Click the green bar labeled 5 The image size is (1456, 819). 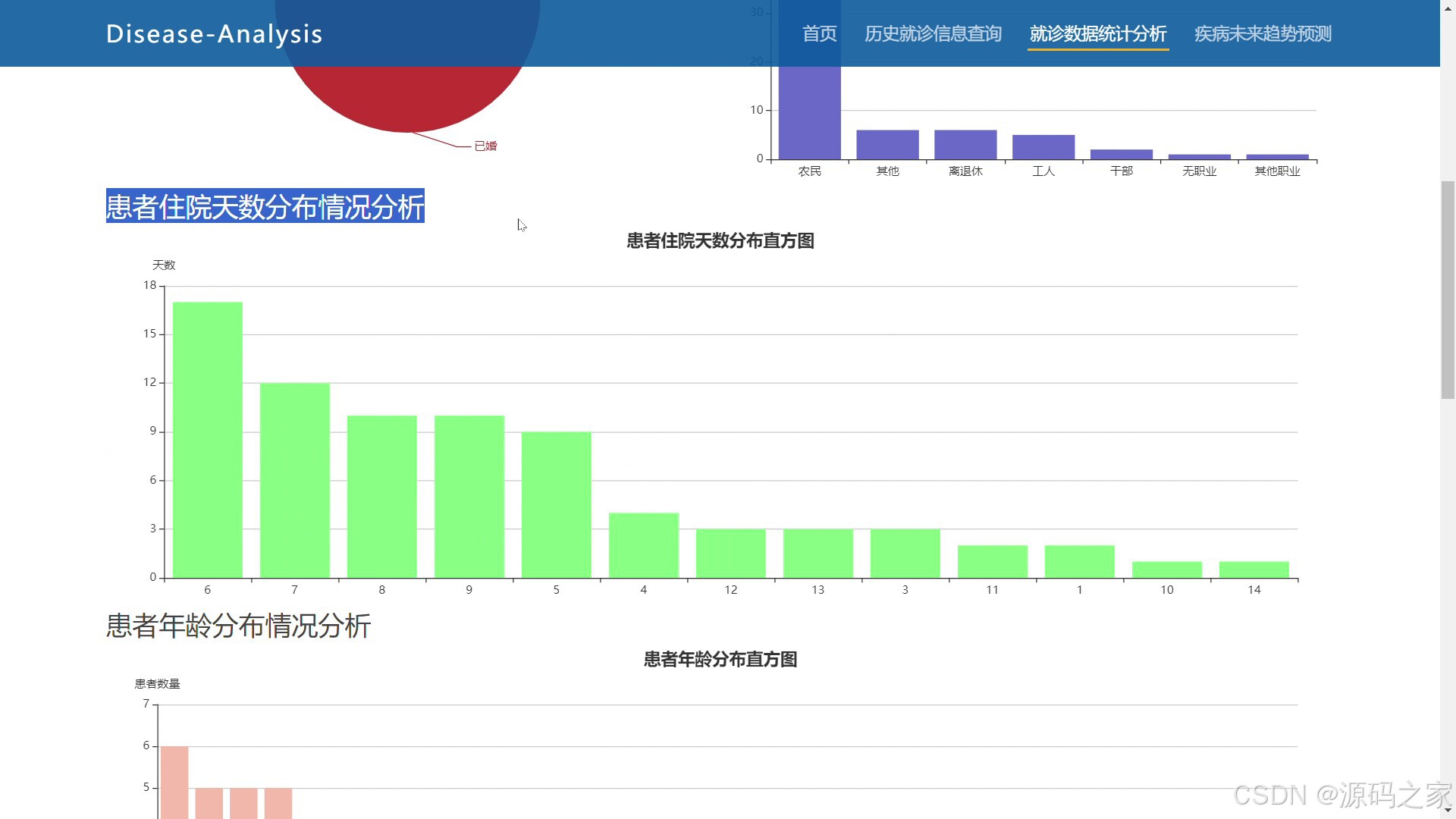coord(557,504)
